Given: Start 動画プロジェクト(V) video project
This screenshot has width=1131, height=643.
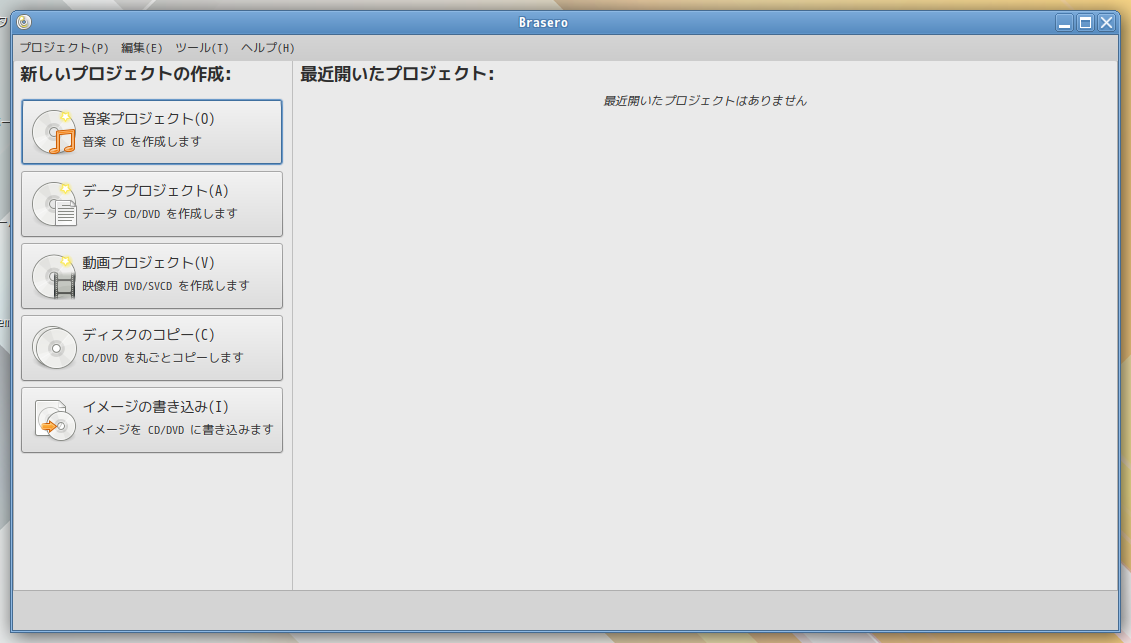Looking at the screenshot, I should coord(151,276).
